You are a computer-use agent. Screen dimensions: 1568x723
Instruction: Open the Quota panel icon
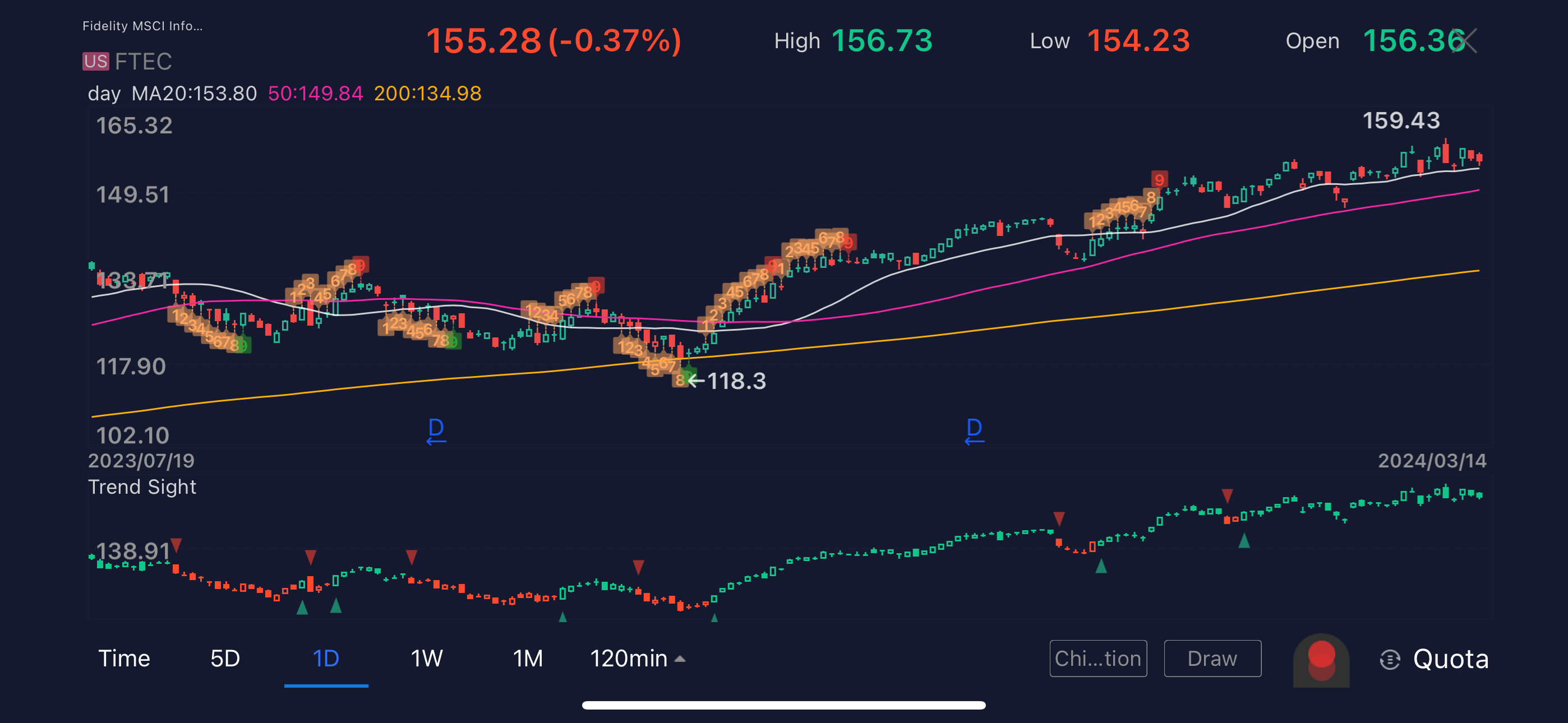point(1390,659)
